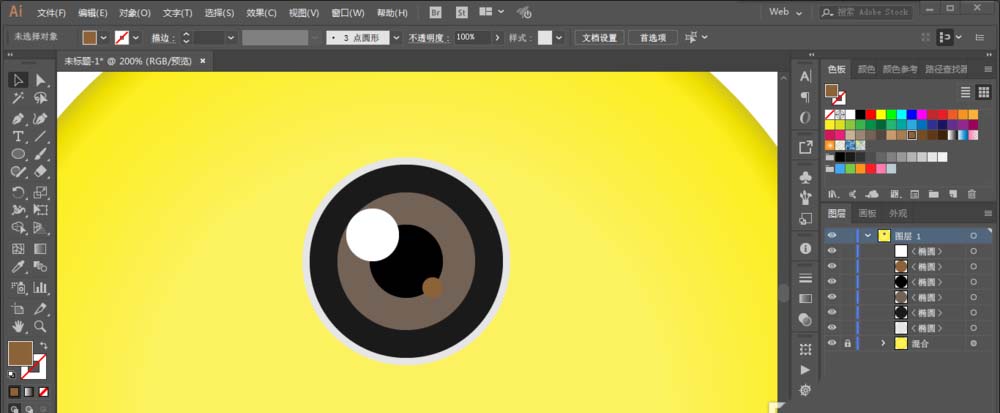
Task: Open the Info panel dock icon
Action: pos(805,248)
